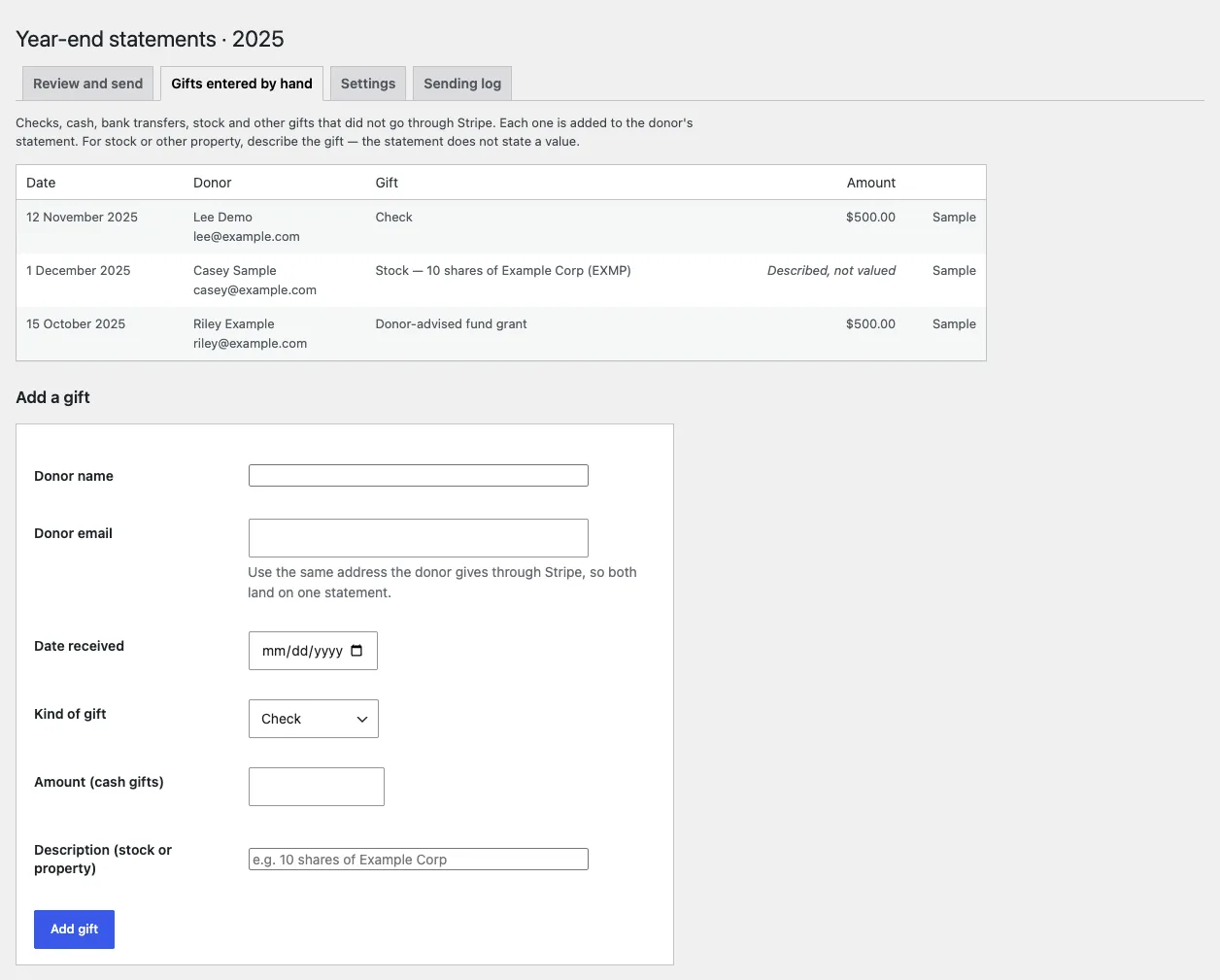Image resolution: width=1220 pixels, height=980 pixels.
Task: Click the Sample label in Riley Example row
Action: [954, 324]
